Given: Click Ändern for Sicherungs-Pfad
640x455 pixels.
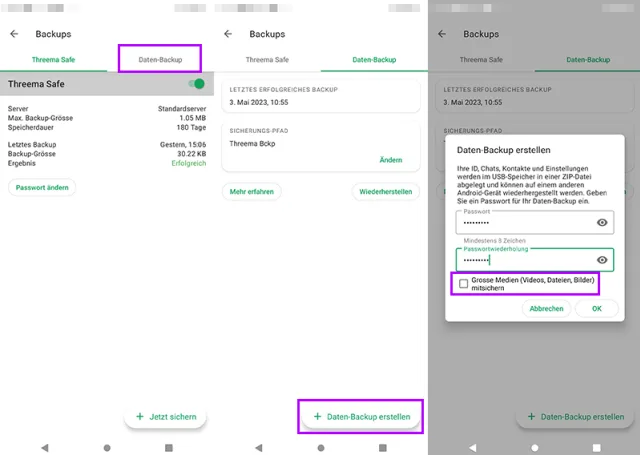Looking at the screenshot, I should point(391,160).
